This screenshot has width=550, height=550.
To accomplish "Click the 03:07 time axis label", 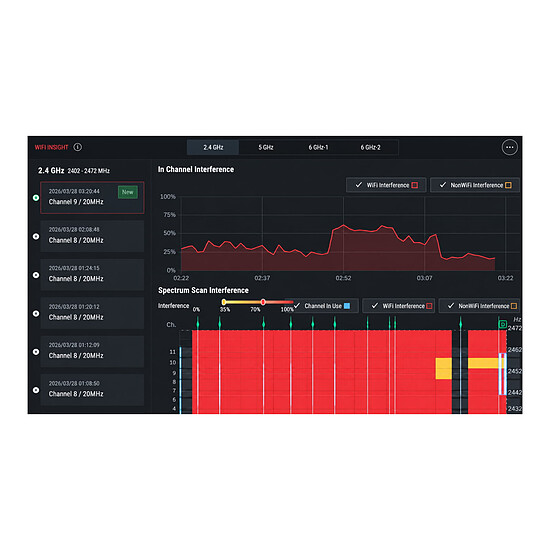I will point(424,278).
